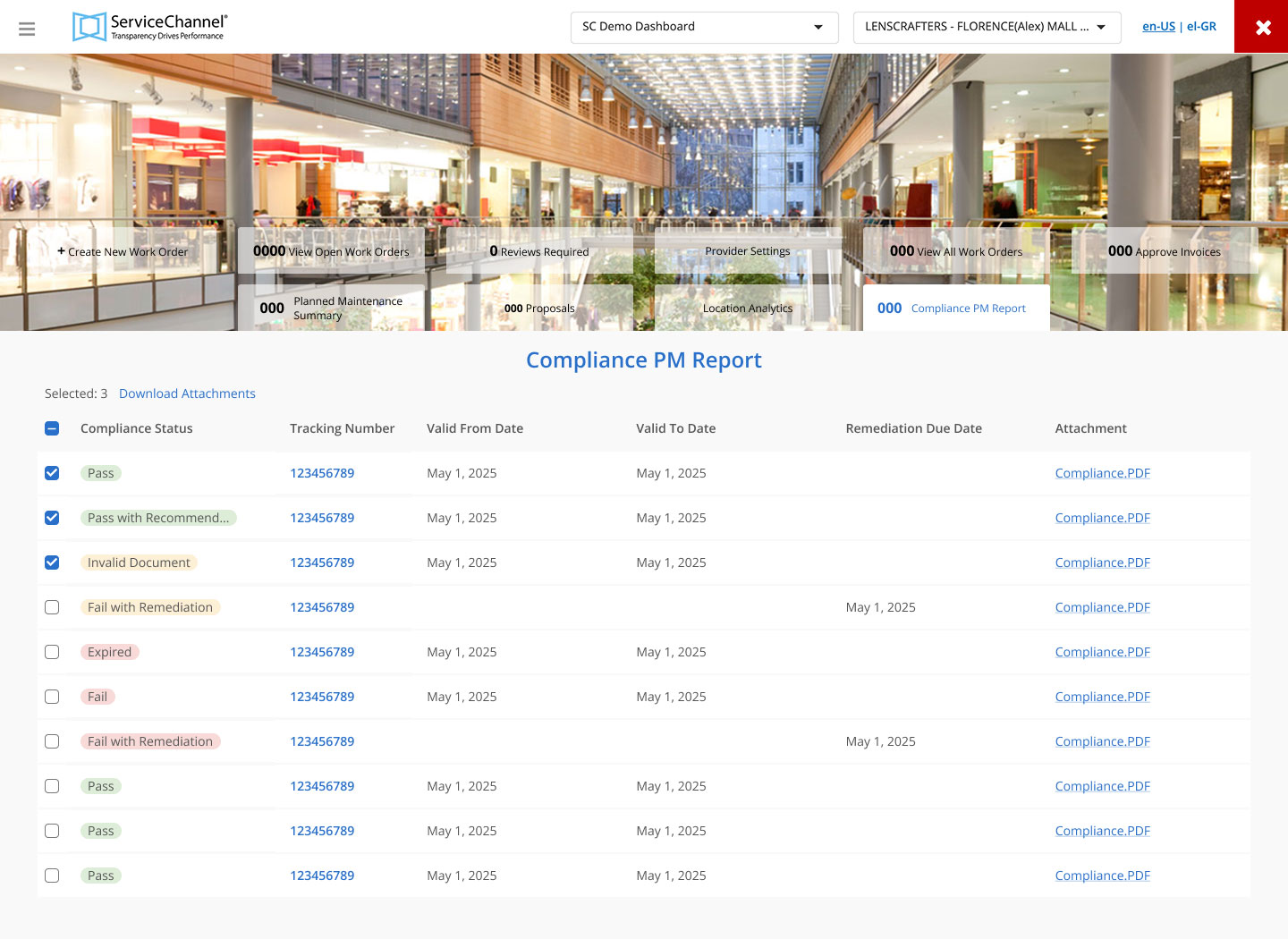The image size is (1288, 939).
Task: Uncheck the Invalid Document row checkbox
Action: 52,563
